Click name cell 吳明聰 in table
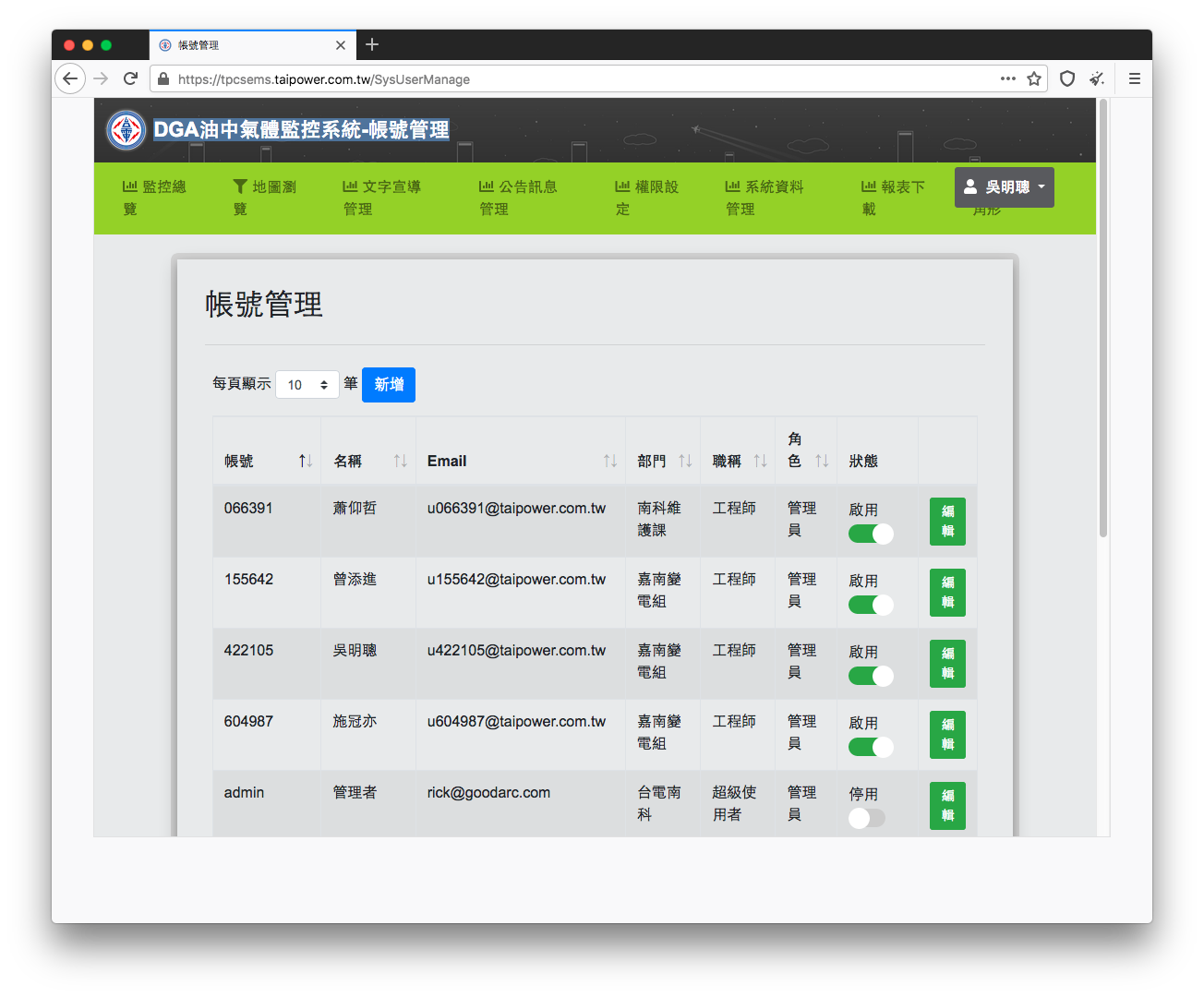Viewport: 1204px width, 997px height. click(x=355, y=650)
